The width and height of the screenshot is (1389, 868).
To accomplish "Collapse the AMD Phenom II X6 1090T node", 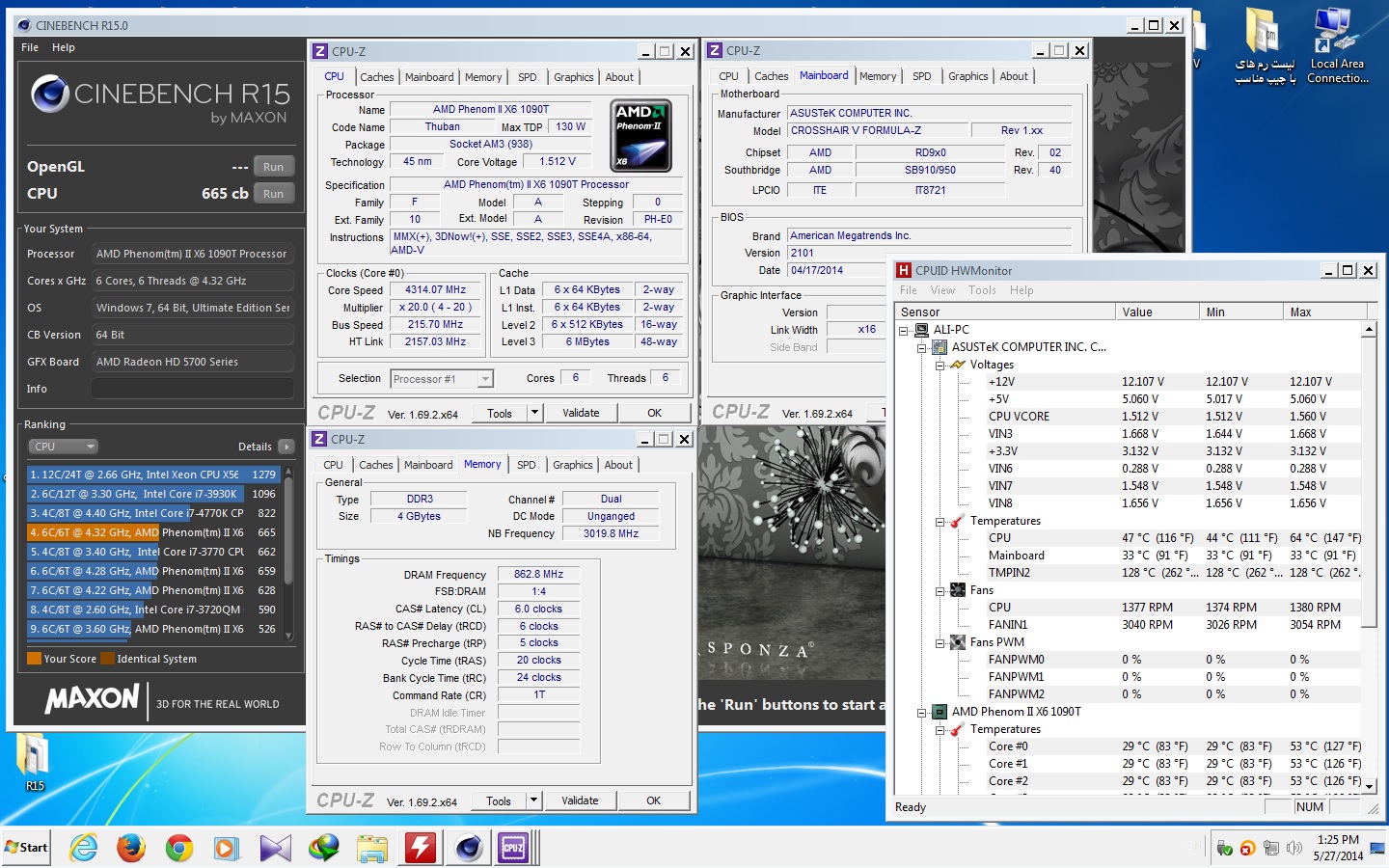I will pos(922,713).
